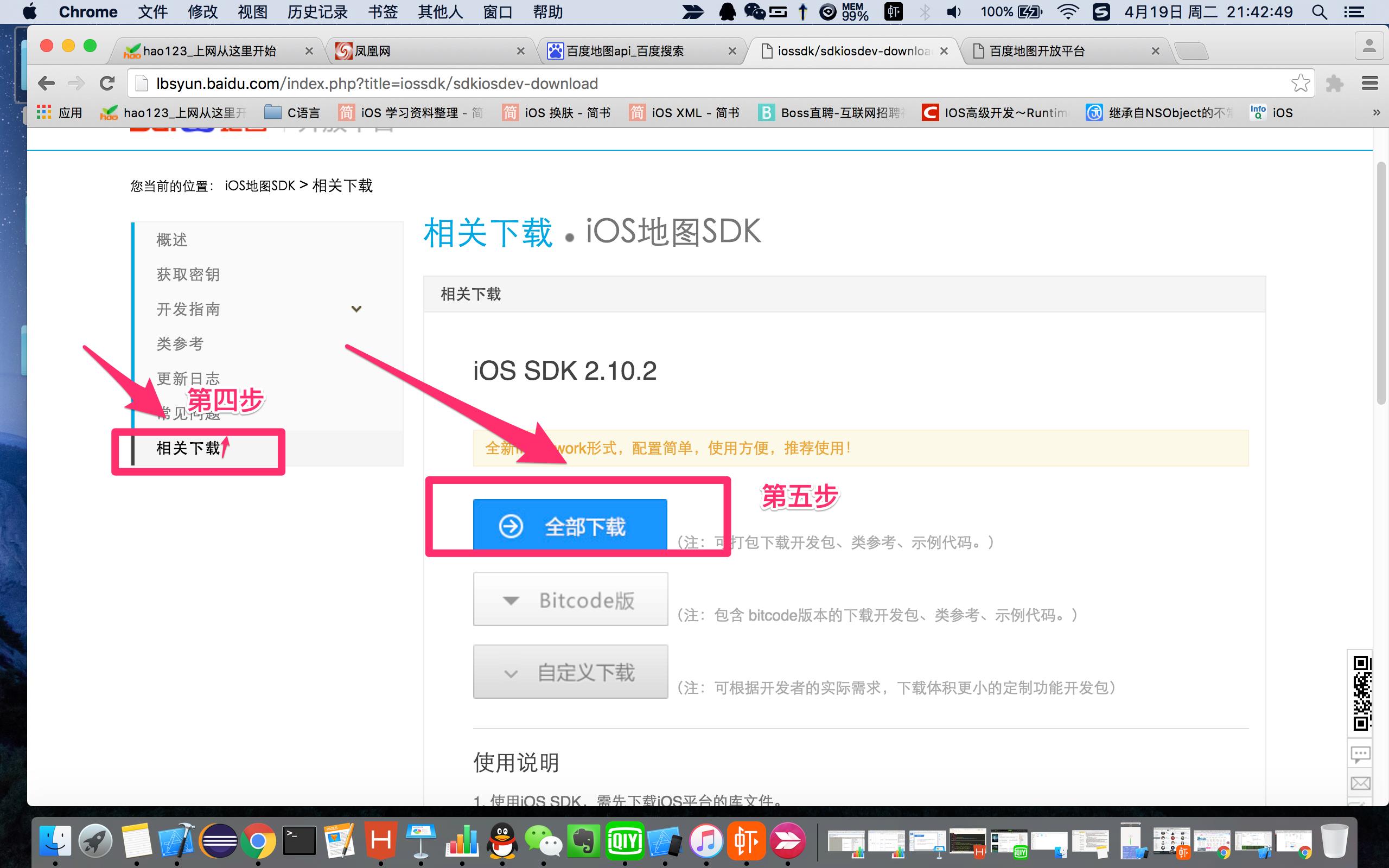Open Spotlight search magnifier icon
The image size is (1389, 868).
1319,12
